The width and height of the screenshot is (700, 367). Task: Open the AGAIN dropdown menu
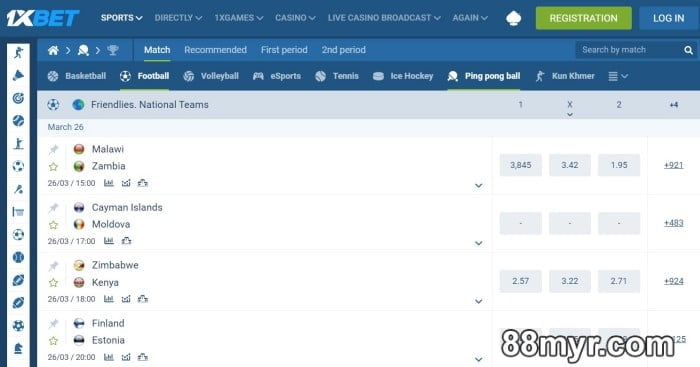470,18
